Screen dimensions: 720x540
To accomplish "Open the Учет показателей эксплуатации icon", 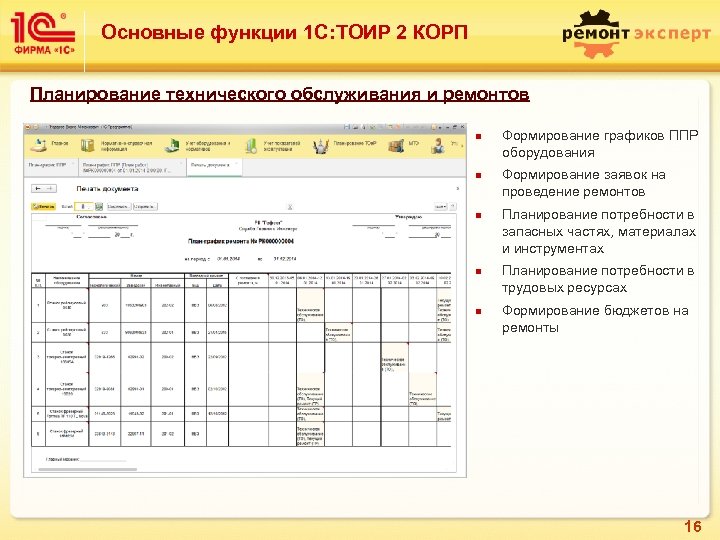I will click(x=251, y=146).
